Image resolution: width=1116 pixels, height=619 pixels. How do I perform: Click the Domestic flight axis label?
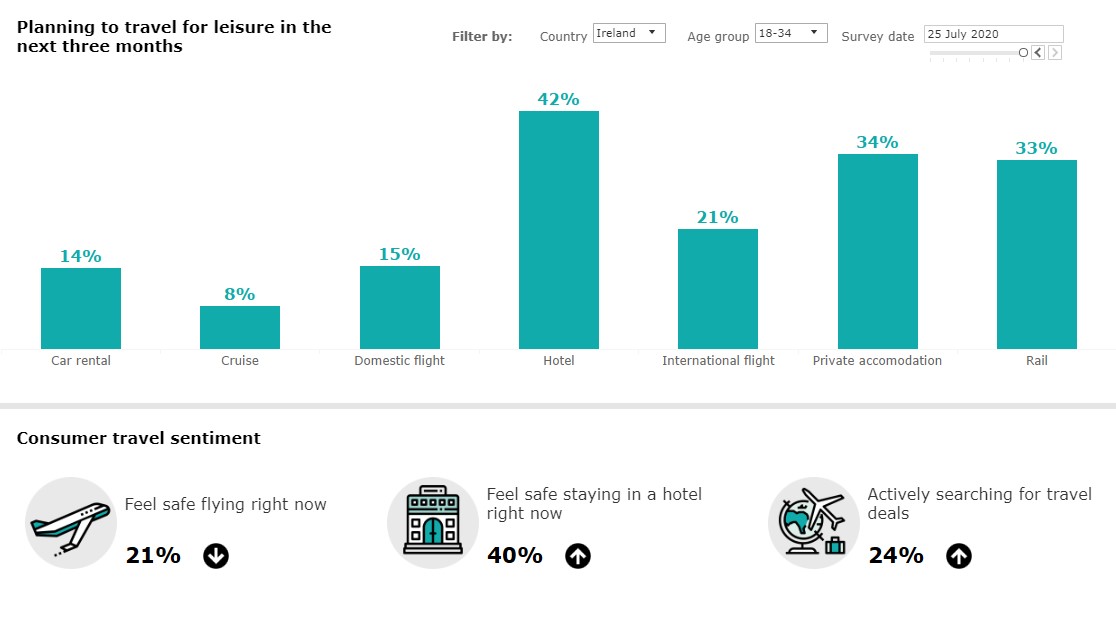click(400, 361)
